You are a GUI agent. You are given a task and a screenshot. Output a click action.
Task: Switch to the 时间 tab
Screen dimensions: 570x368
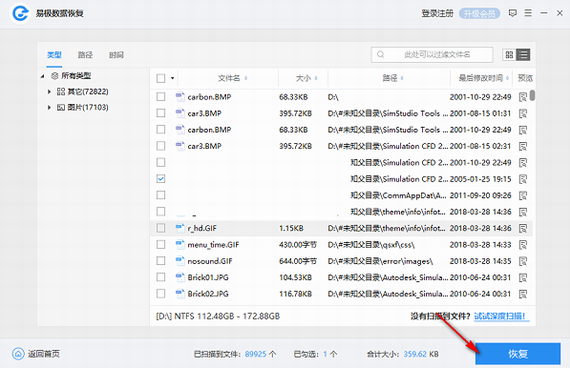click(116, 55)
